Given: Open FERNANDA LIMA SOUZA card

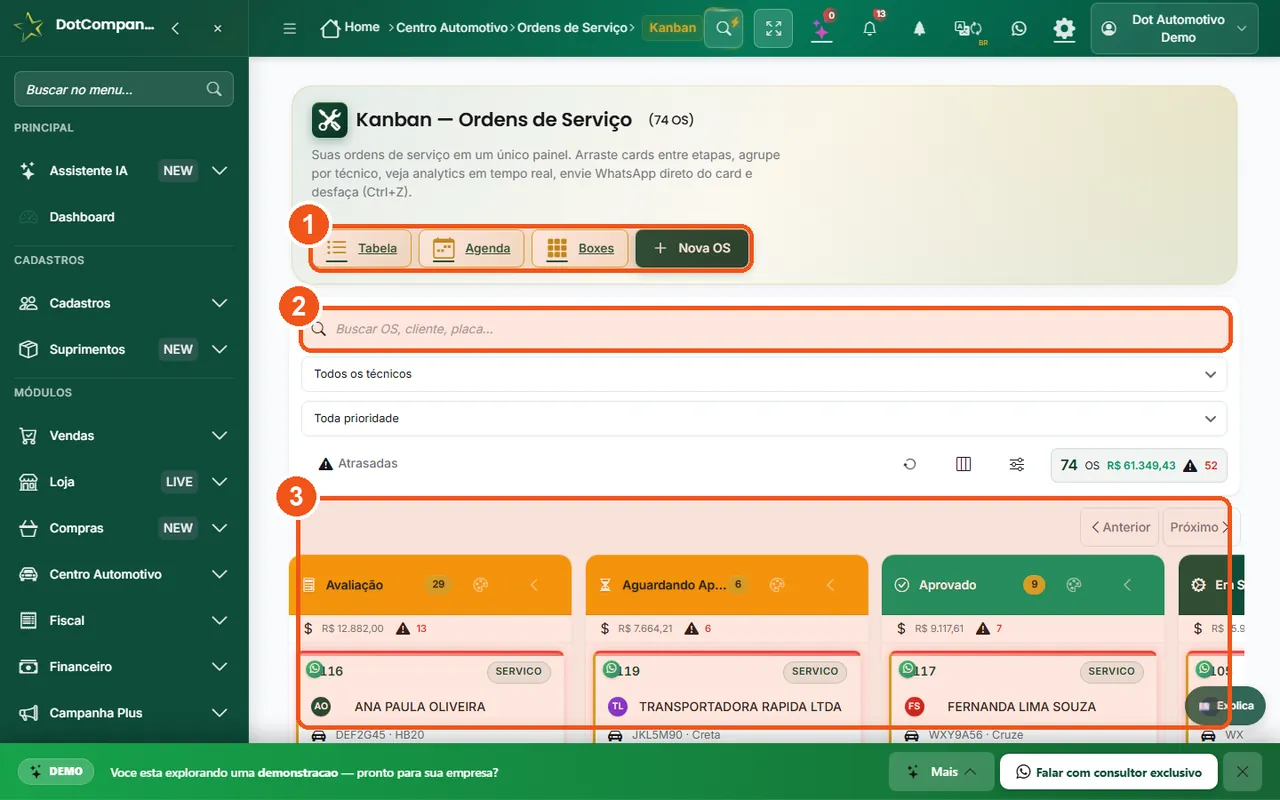Looking at the screenshot, I should click(x=1021, y=706).
